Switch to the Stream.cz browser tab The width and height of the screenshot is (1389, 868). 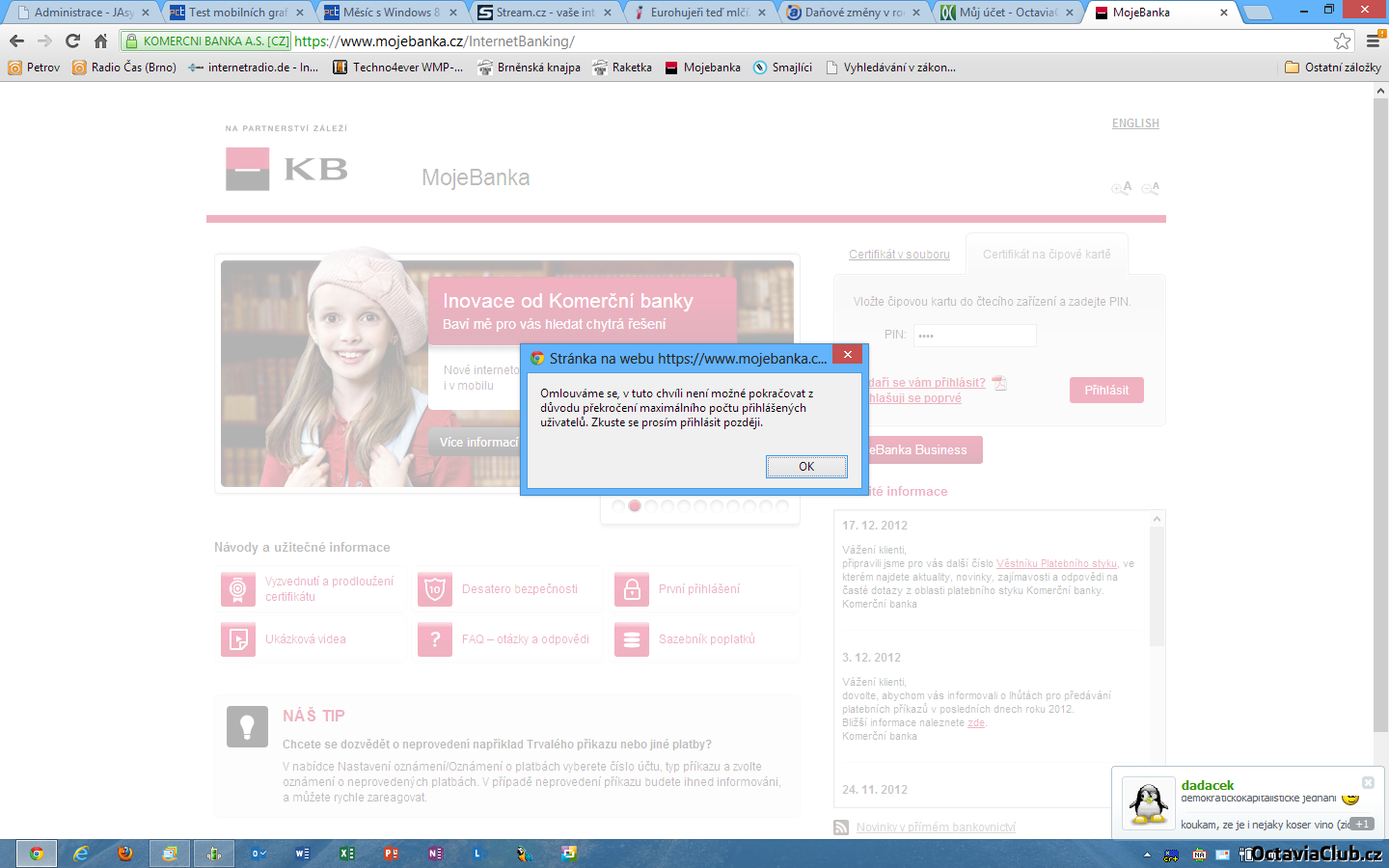point(545,13)
